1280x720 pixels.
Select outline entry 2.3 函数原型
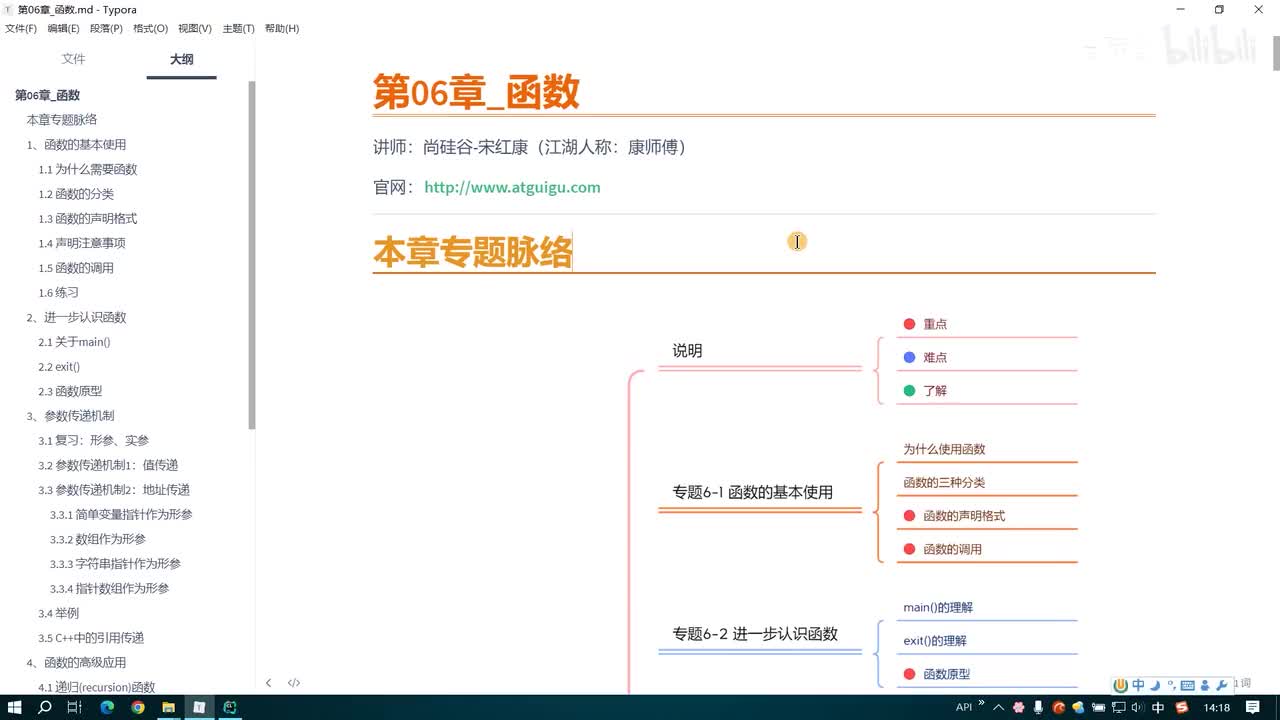tap(70, 391)
